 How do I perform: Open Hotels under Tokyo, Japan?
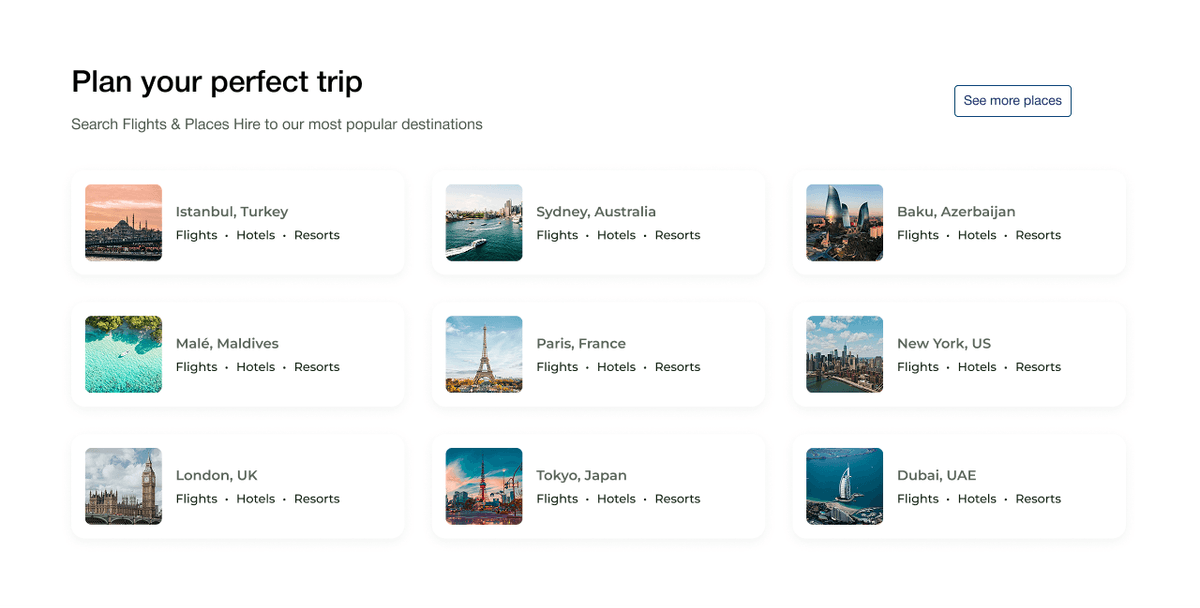tap(616, 500)
